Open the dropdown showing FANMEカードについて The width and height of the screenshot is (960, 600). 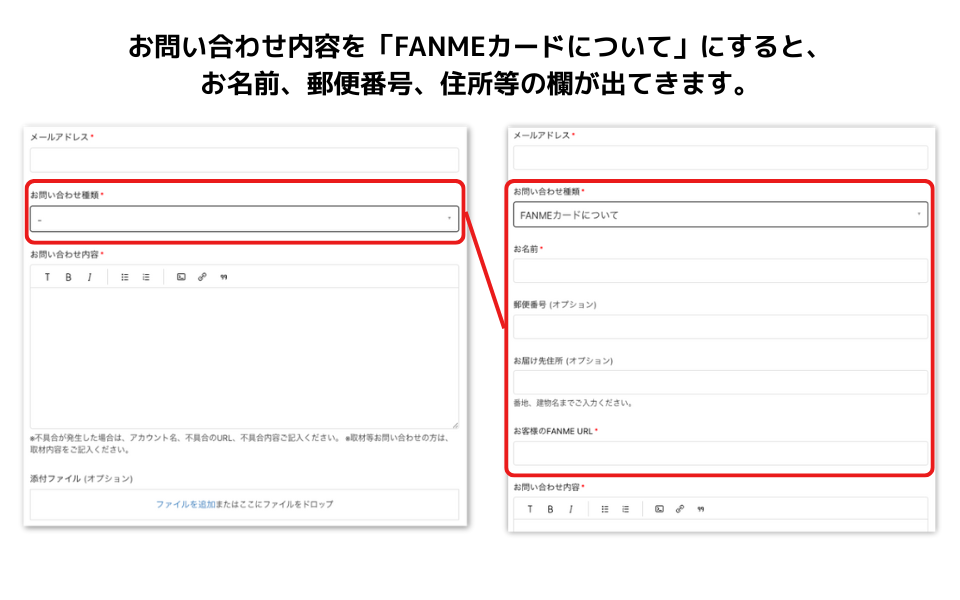(720, 215)
